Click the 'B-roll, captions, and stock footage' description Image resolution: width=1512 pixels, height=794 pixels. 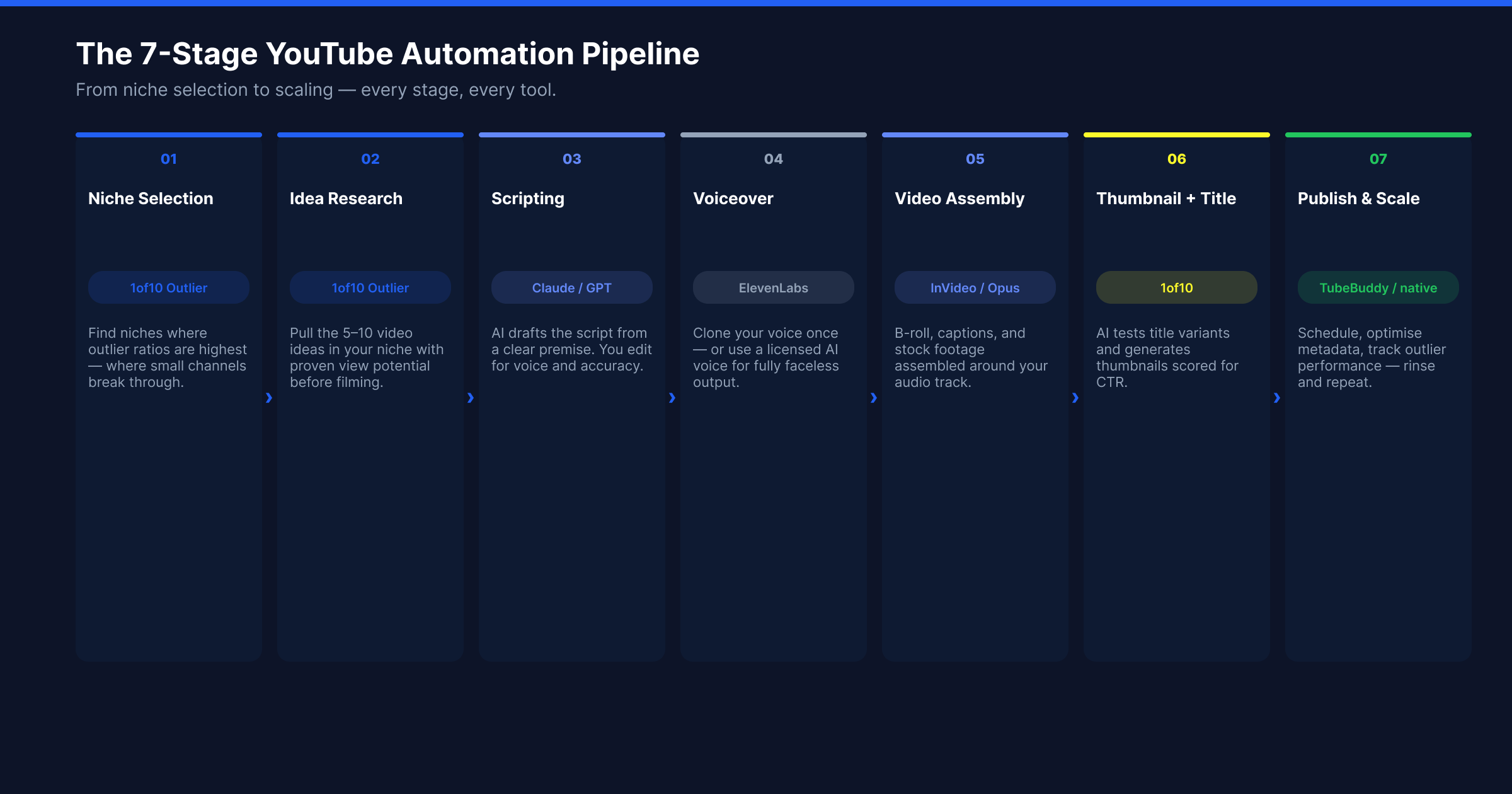coord(971,357)
